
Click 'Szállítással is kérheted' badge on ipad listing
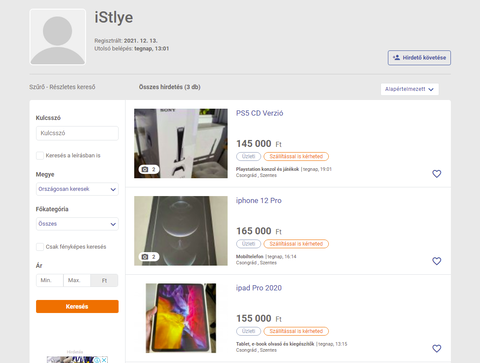click(296, 331)
